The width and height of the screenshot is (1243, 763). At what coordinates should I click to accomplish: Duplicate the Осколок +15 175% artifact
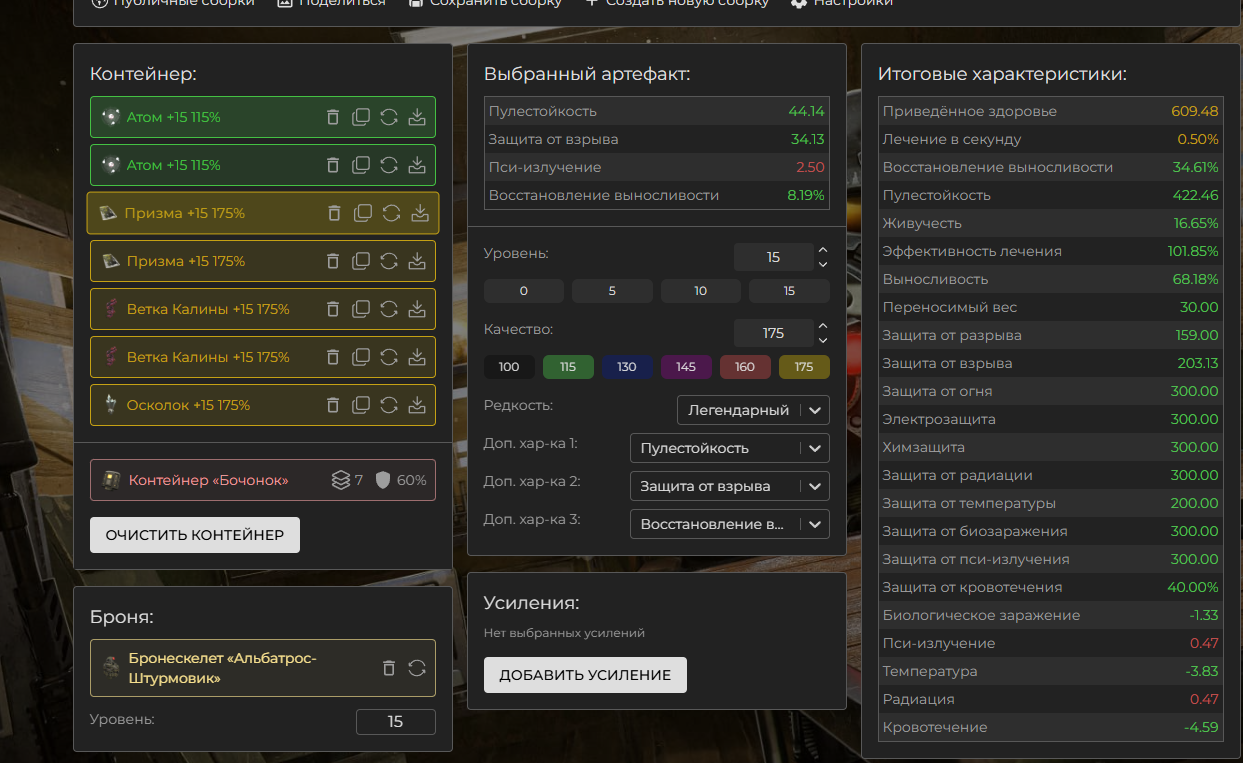[361, 405]
